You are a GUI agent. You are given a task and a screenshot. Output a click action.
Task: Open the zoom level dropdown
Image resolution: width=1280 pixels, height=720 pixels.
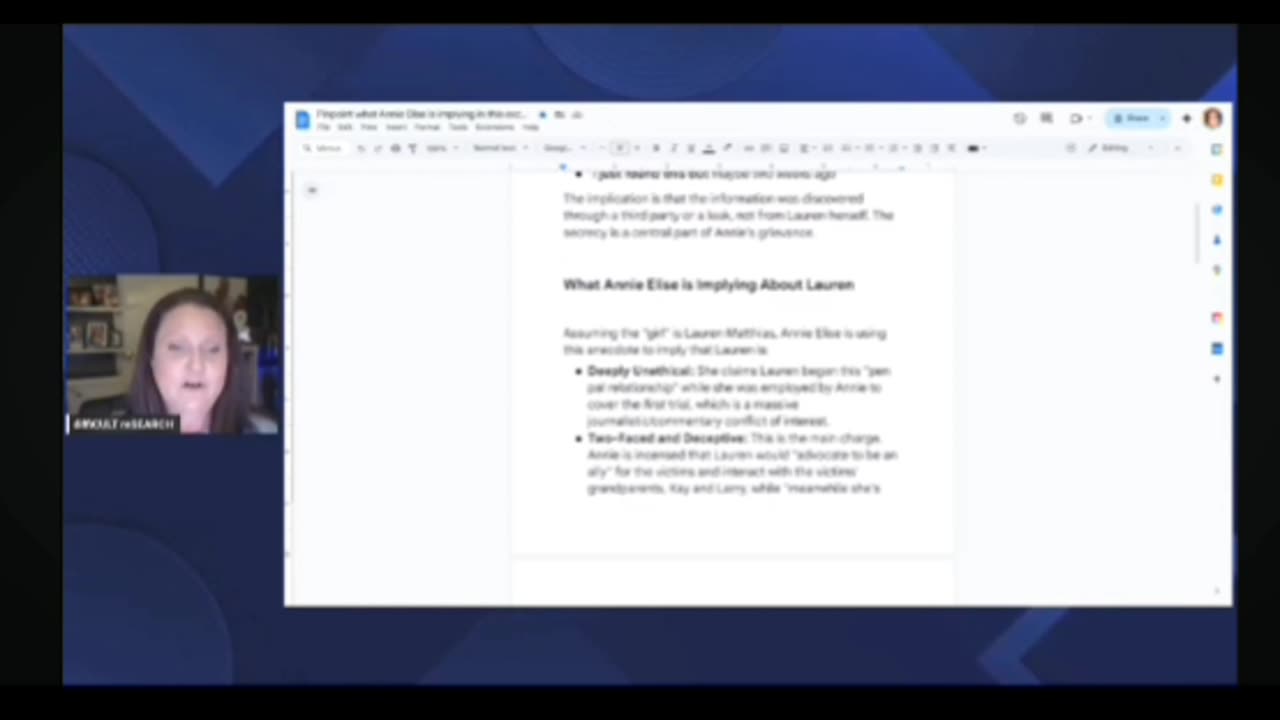(x=443, y=148)
